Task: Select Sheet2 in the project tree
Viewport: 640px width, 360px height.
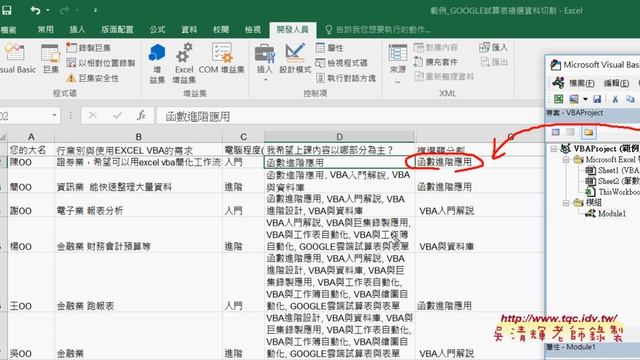Action: pyautogui.click(x=612, y=181)
